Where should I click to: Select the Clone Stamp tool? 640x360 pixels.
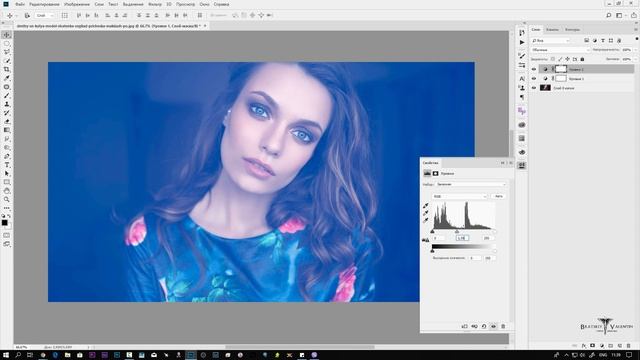tap(7, 104)
